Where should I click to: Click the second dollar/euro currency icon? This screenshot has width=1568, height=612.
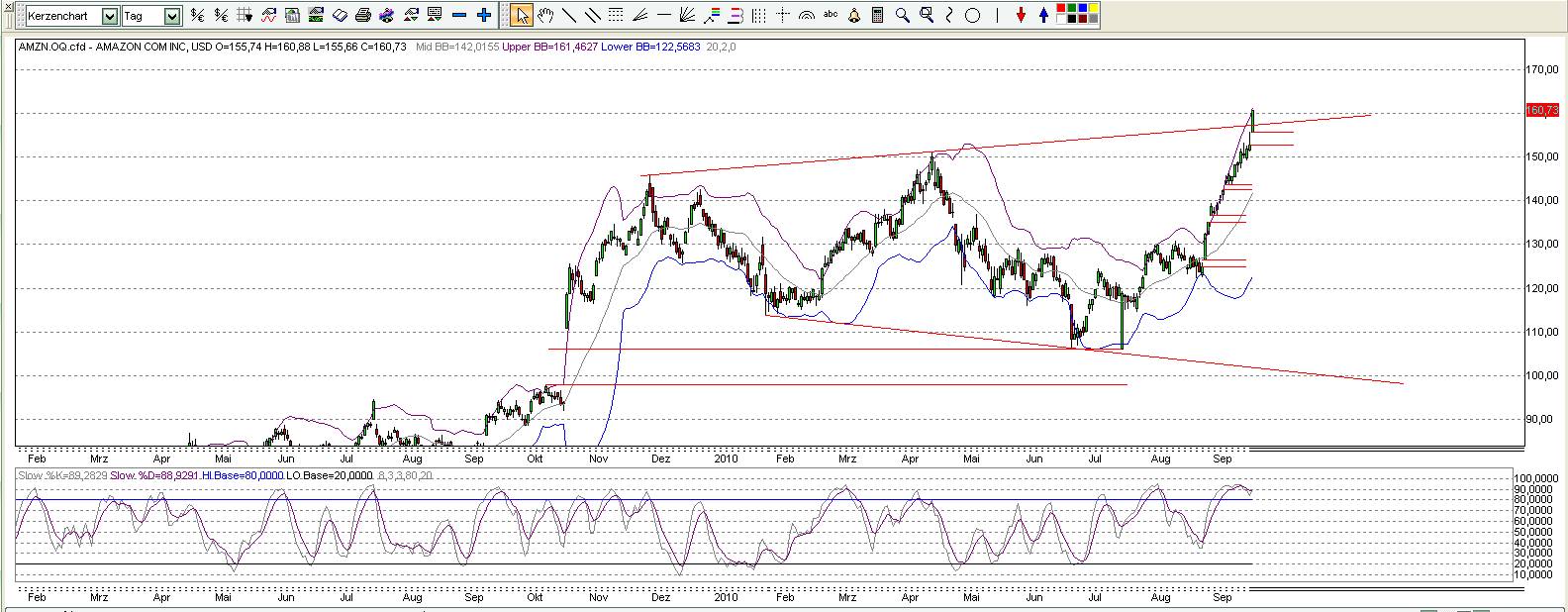[221, 15]
